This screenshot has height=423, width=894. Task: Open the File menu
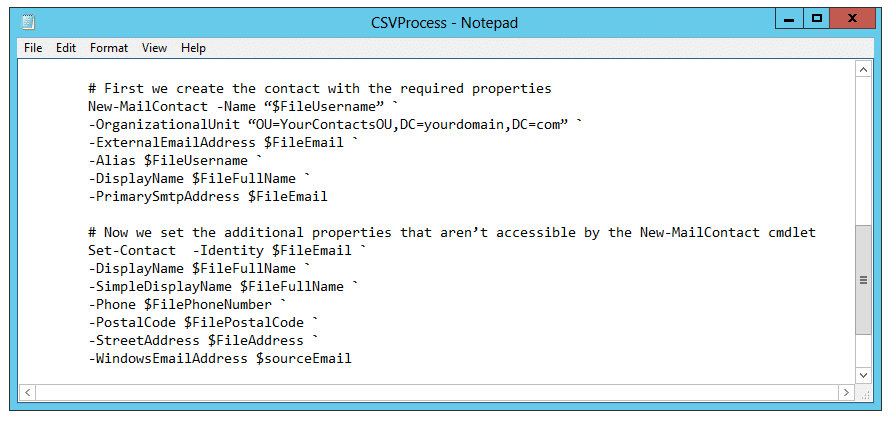click(33, 47)
